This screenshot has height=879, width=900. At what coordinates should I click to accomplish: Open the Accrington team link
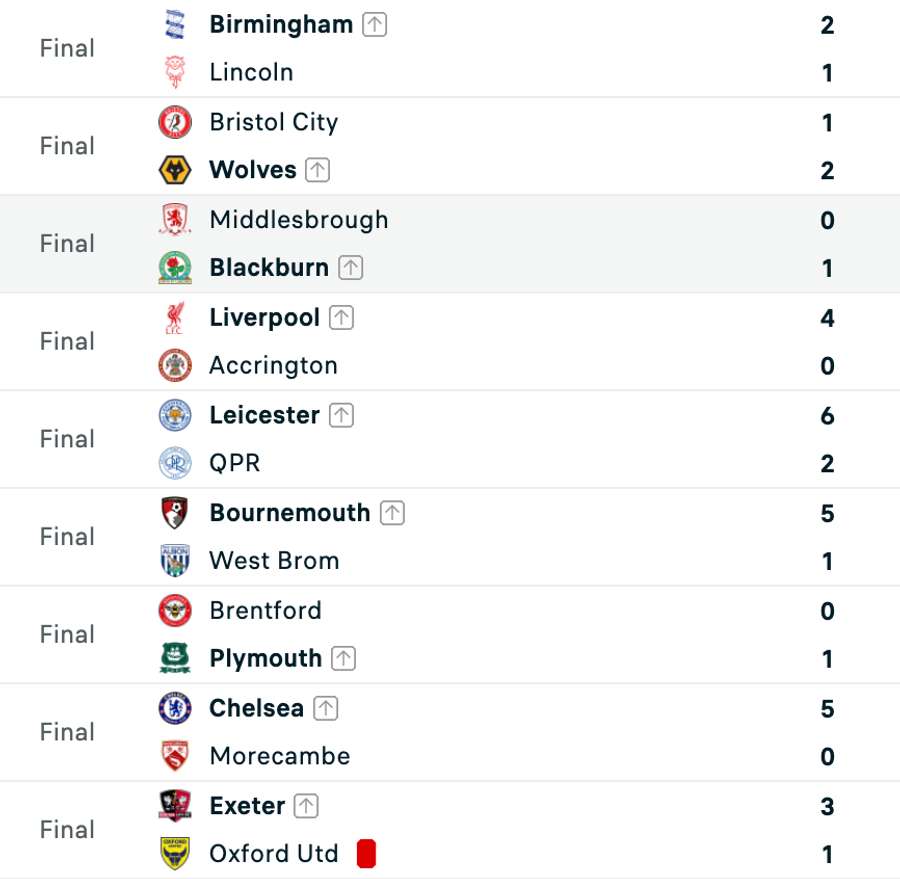273,366
